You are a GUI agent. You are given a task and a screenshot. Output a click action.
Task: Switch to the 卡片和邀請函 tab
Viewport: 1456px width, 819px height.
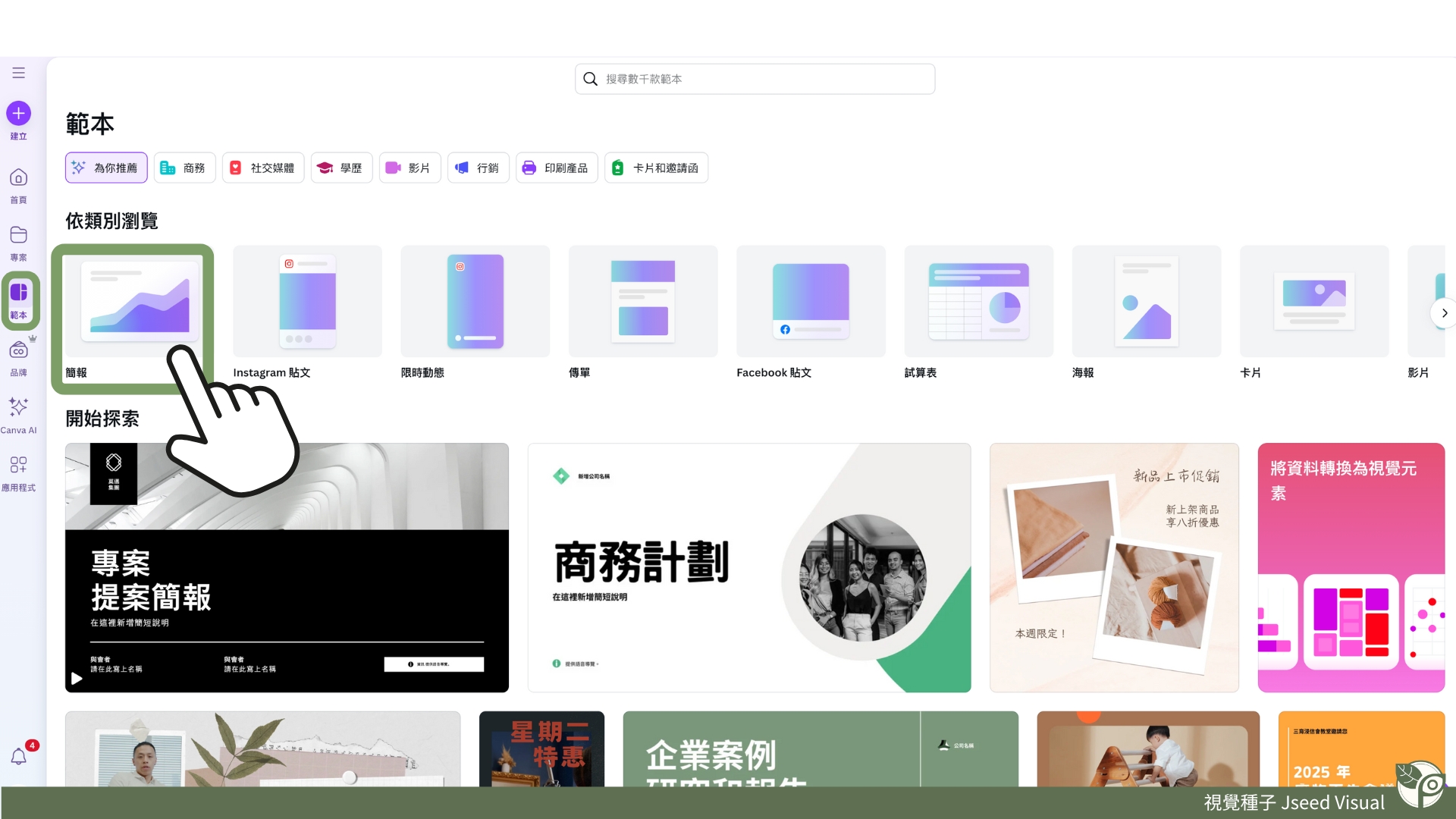[x=656, y=168]
